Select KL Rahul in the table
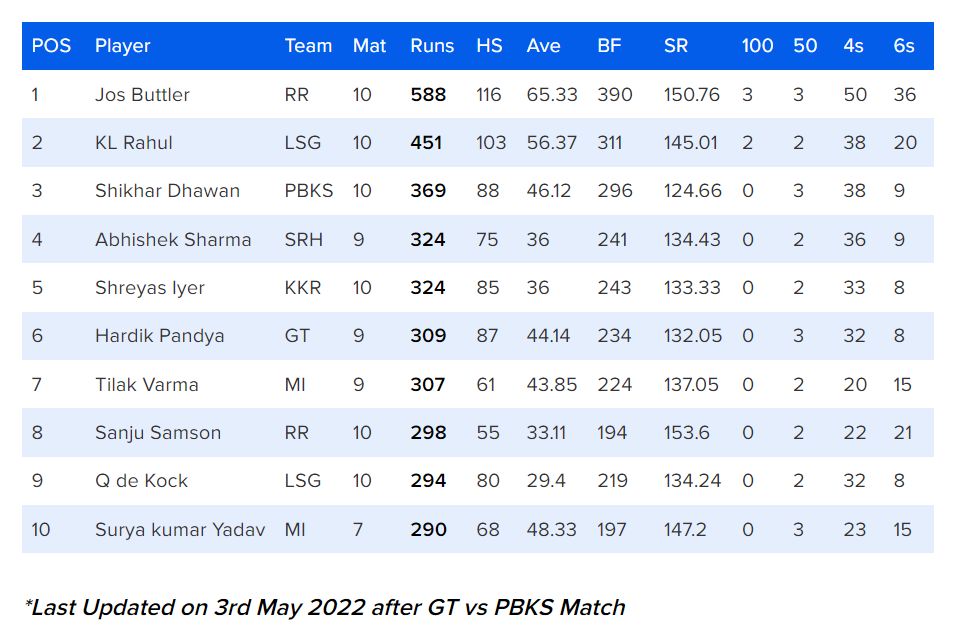Image resolution: width=958 pixels, height=642 pixels. pyautogui.click(x=133, y=143)
